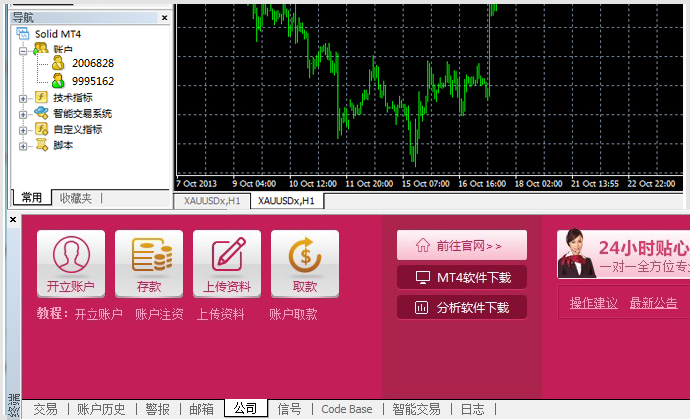690x420 pixels.
Task: Switch to the 收藏夹 favorites tab
Action: (x=76, y=198)
